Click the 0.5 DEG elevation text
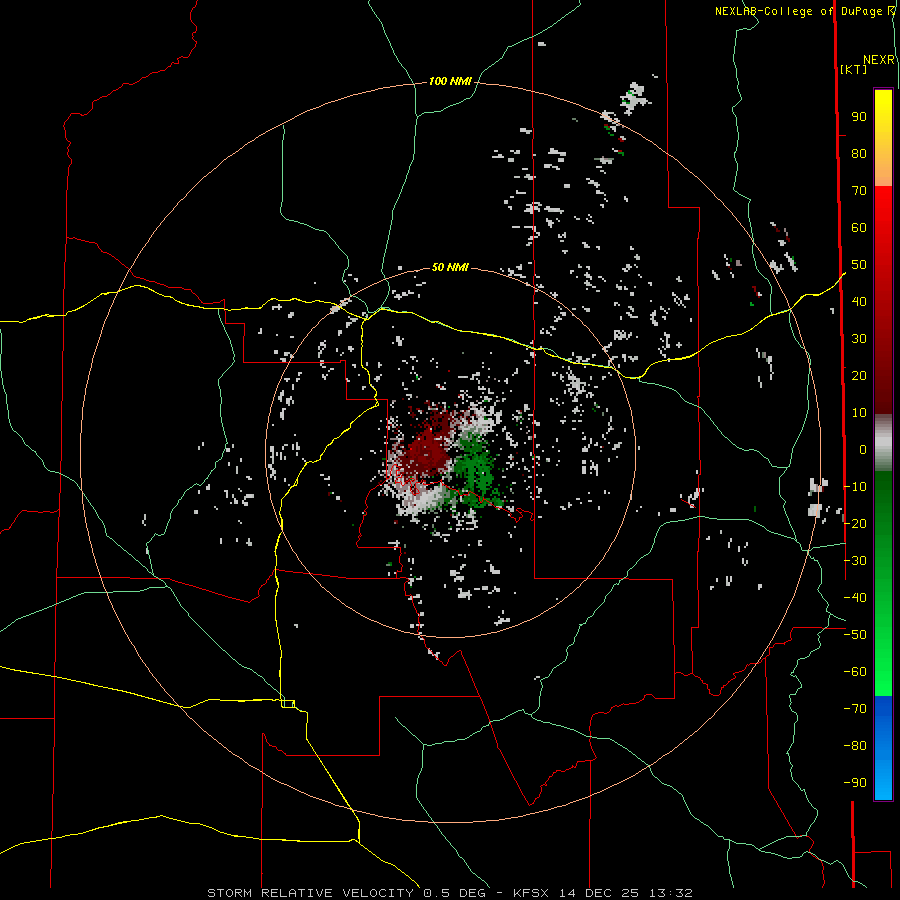 tap(455, 893)
